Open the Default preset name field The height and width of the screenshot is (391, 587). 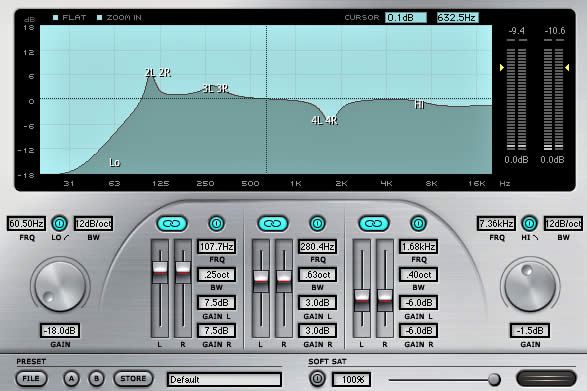(x=224, y=379)
